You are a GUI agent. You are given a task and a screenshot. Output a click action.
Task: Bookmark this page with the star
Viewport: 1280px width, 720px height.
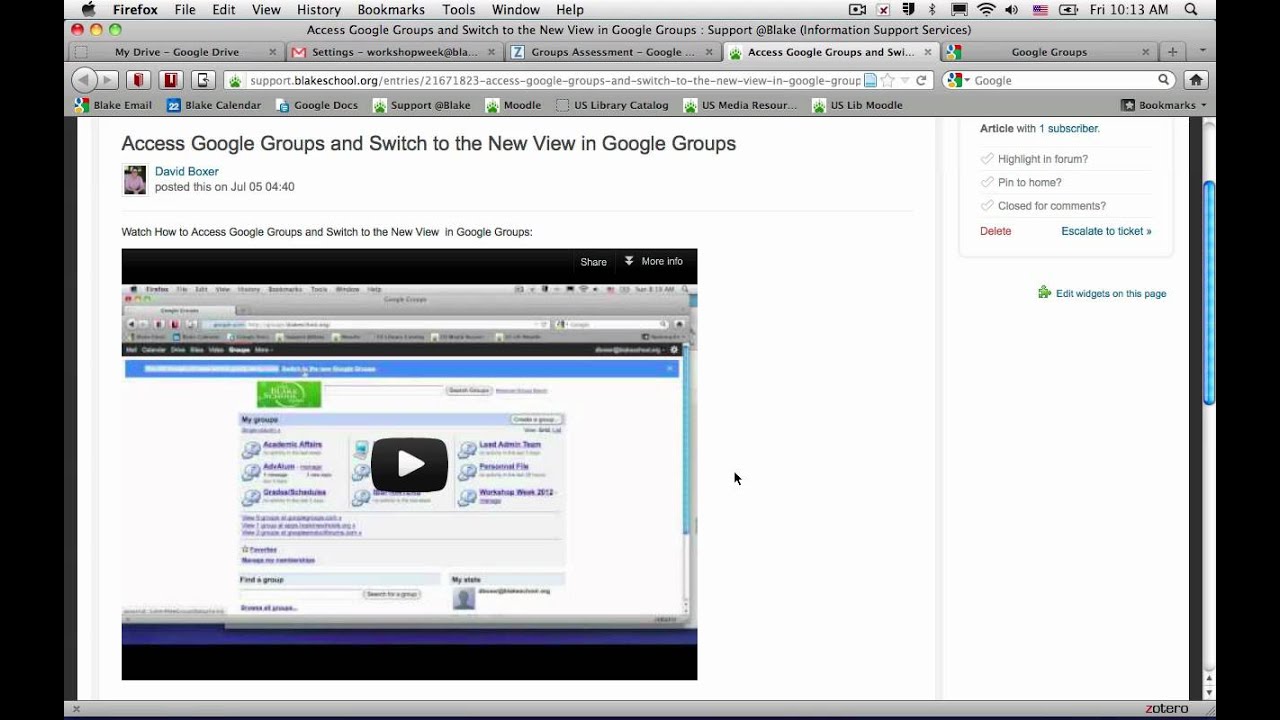pos(887,80)
